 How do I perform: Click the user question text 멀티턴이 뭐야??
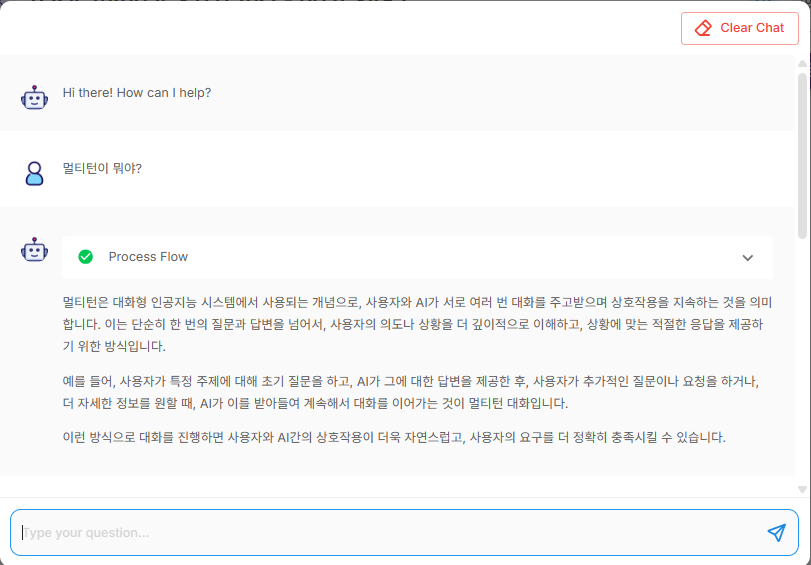click(x=102, y=168)
